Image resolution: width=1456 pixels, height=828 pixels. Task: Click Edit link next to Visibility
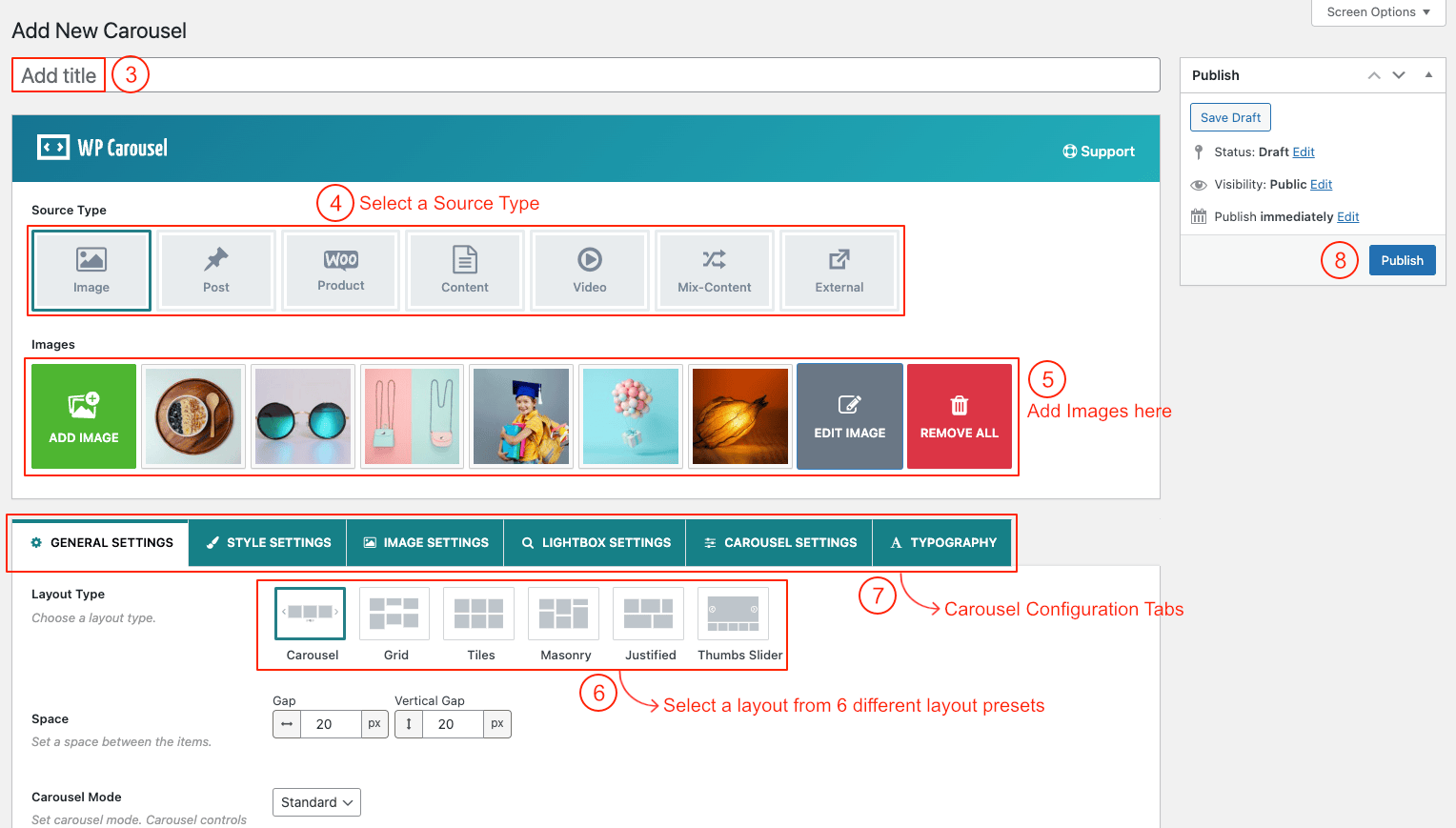point(1321,185)
